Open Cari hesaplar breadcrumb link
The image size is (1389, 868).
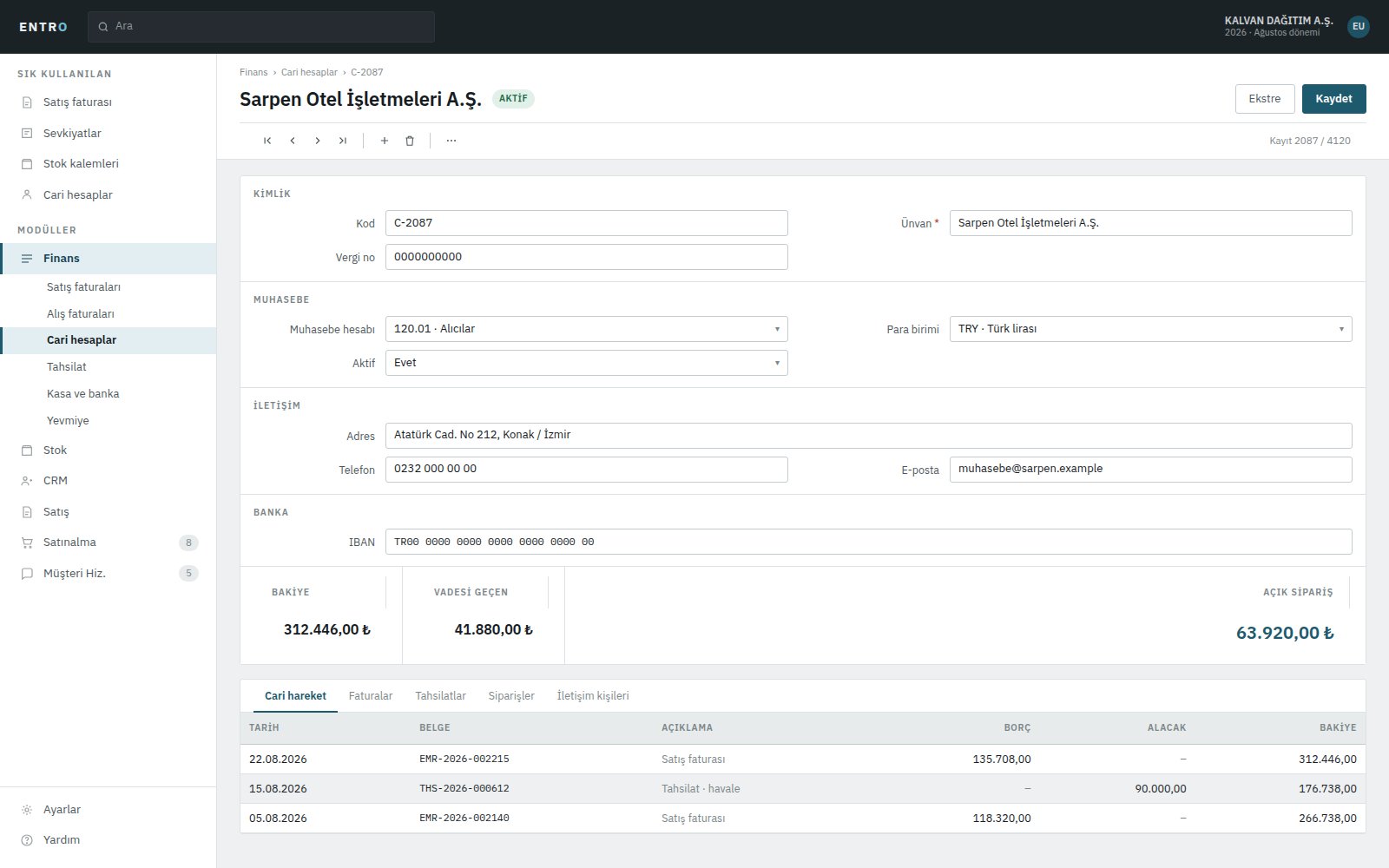[x=309, y=72]
